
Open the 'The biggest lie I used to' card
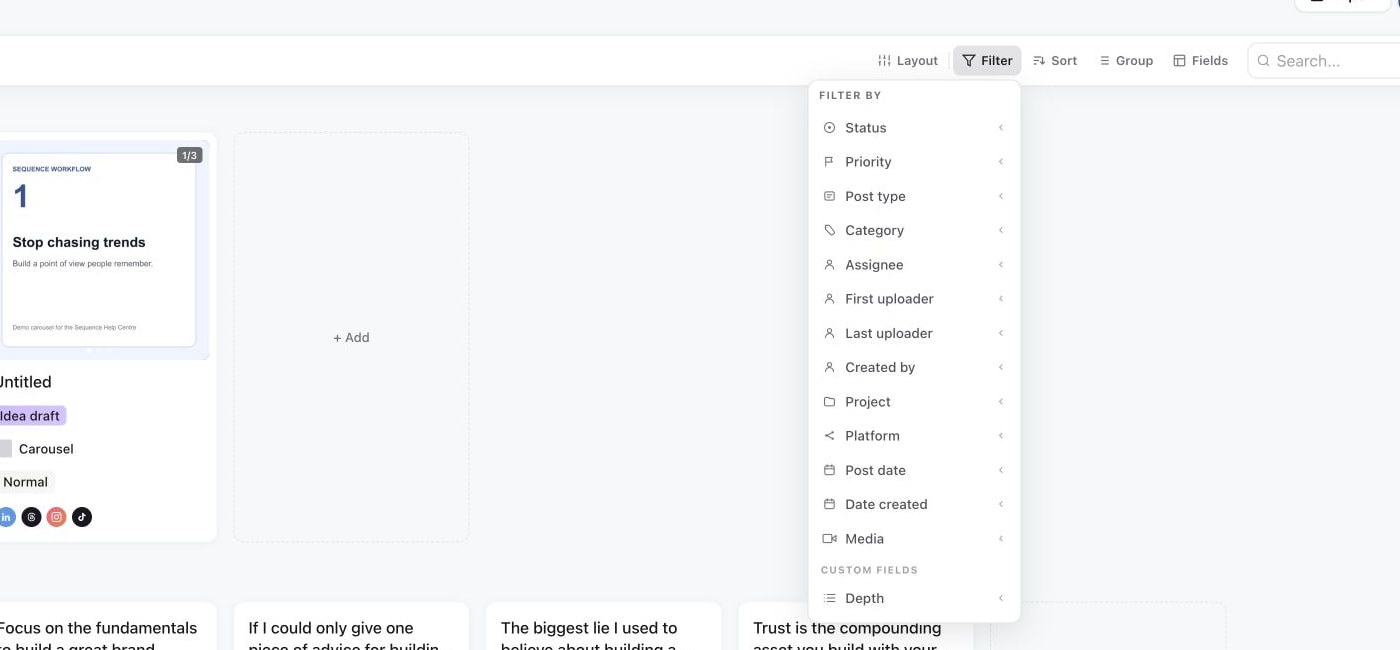(x=603, y=626)
